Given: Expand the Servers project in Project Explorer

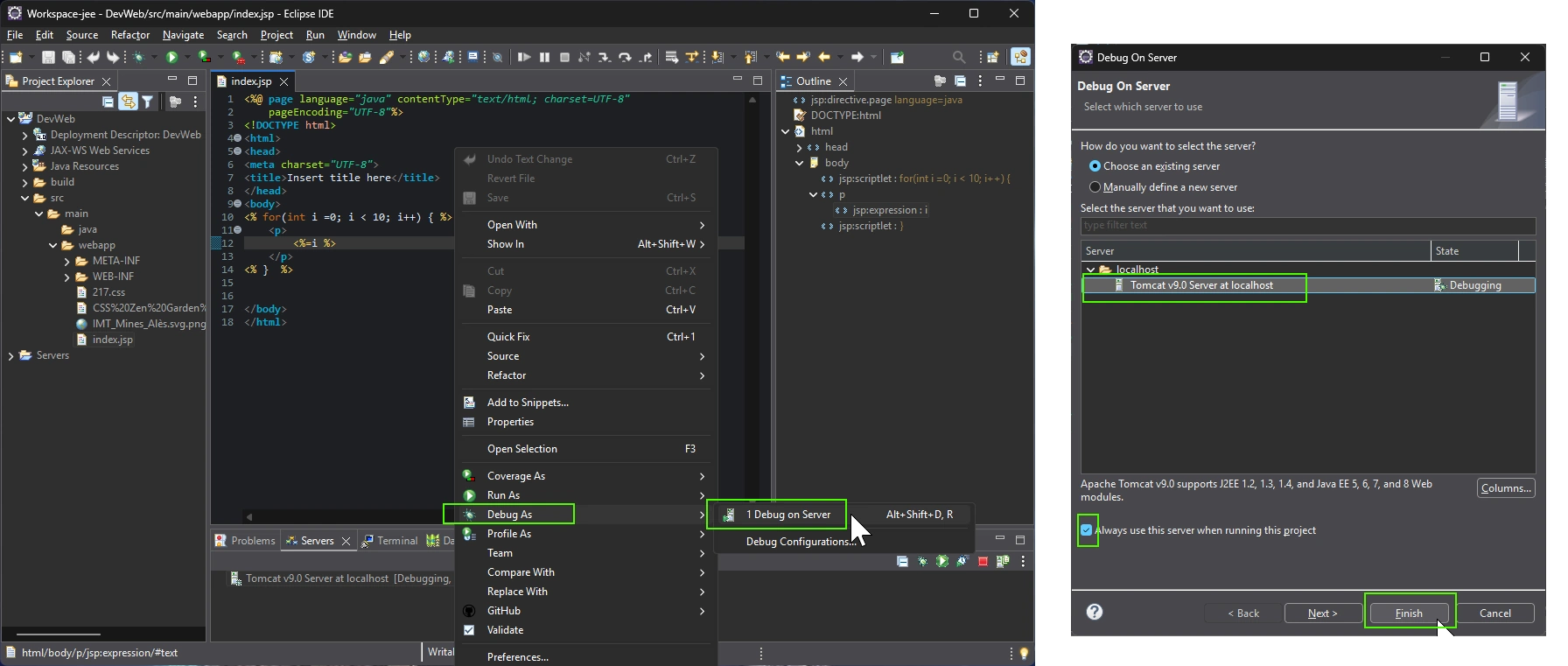Looking at the screenshot, I should tap(10, 356).
